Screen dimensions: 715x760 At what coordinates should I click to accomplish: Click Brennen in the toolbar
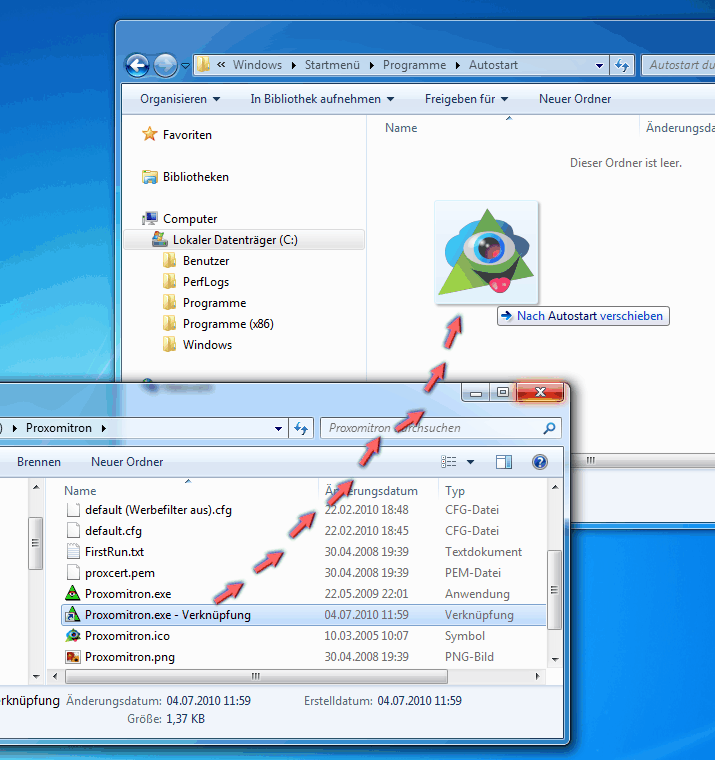pyautogui.click(x=39, y=462)
